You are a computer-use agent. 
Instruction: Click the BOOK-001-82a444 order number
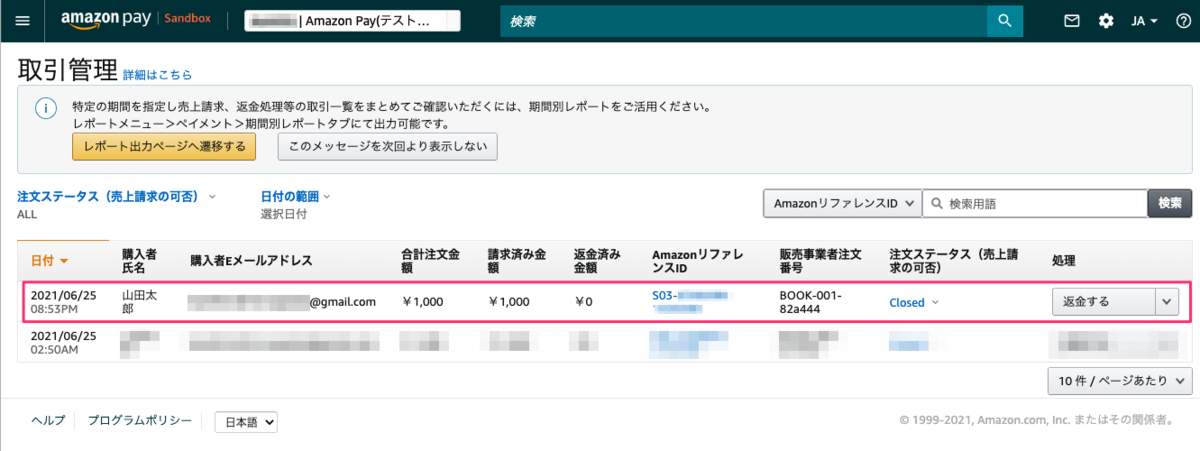pos(811,302)
